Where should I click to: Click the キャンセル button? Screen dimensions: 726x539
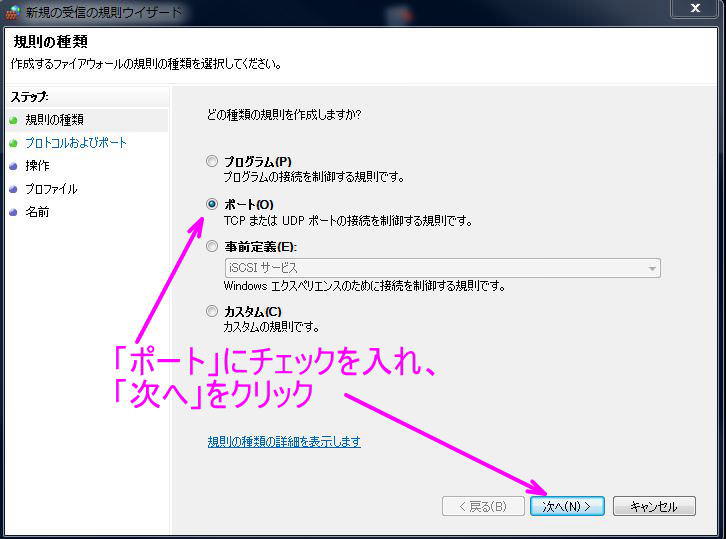[x=654, y=506]
